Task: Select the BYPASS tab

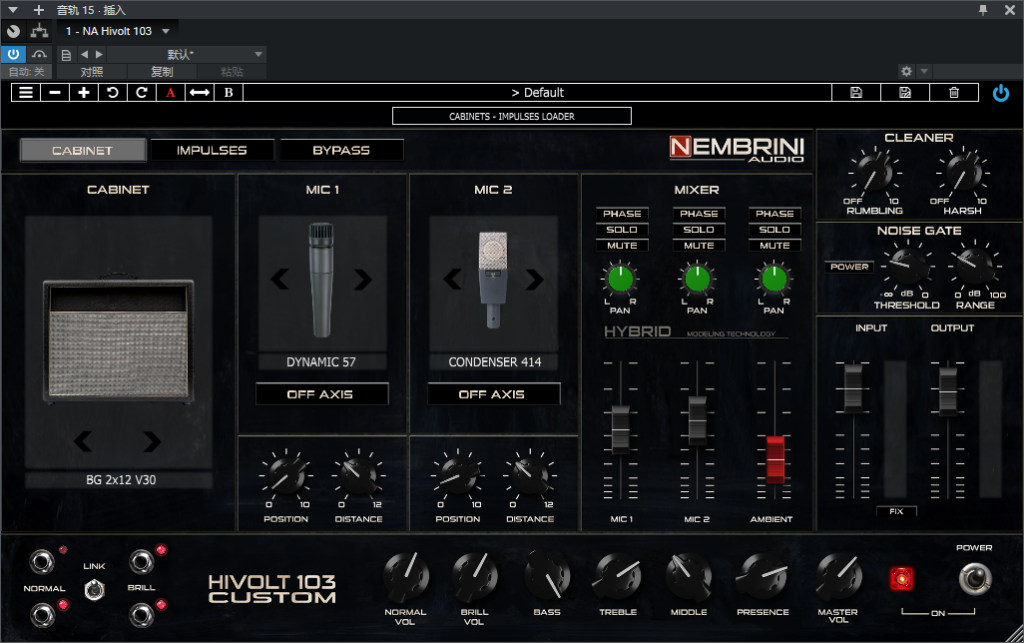Action: [341, 150]
